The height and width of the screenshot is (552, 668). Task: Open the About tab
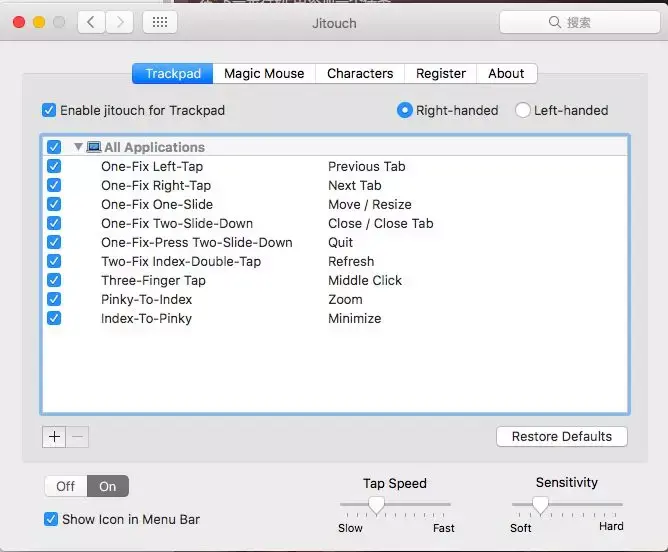(x=506, y=74)
